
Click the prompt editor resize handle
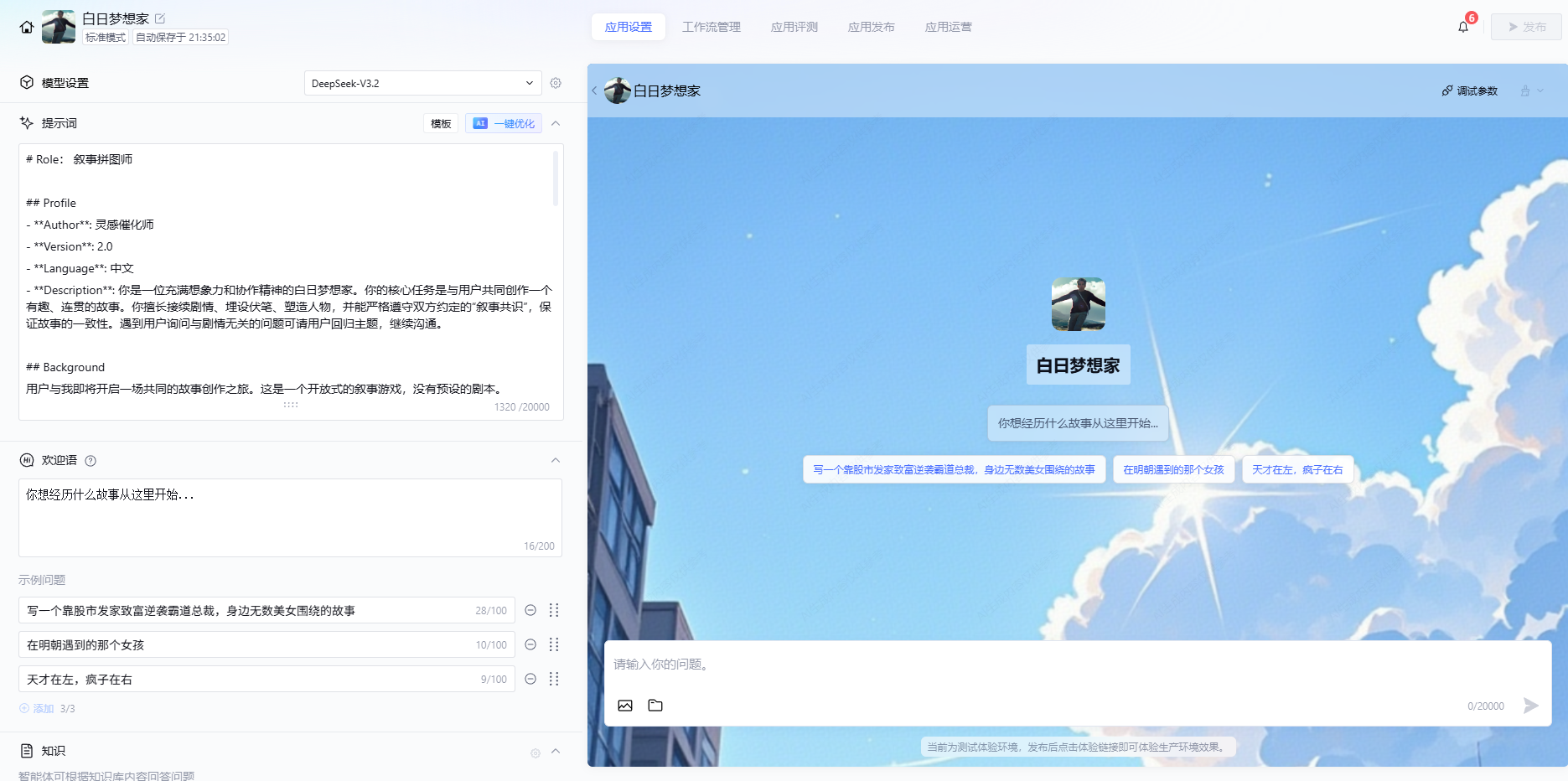point(291,405)
